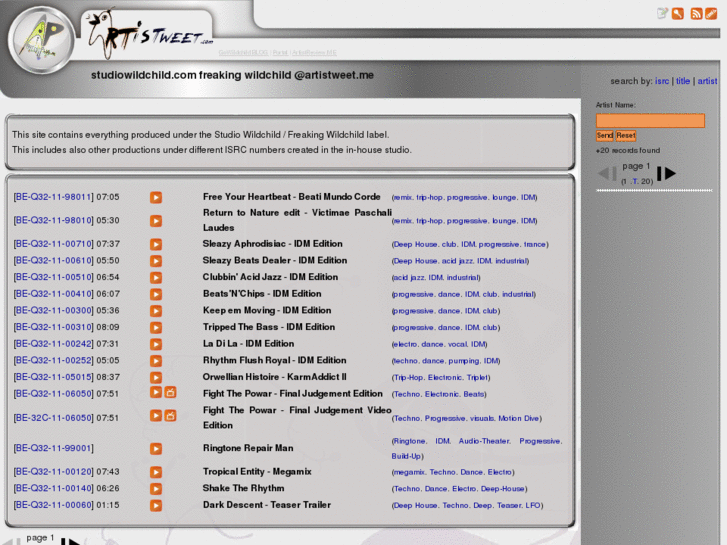The width and height of the screenshot is (727, 545).
Task: Click the round AP logo
Action: click(41, 40)
